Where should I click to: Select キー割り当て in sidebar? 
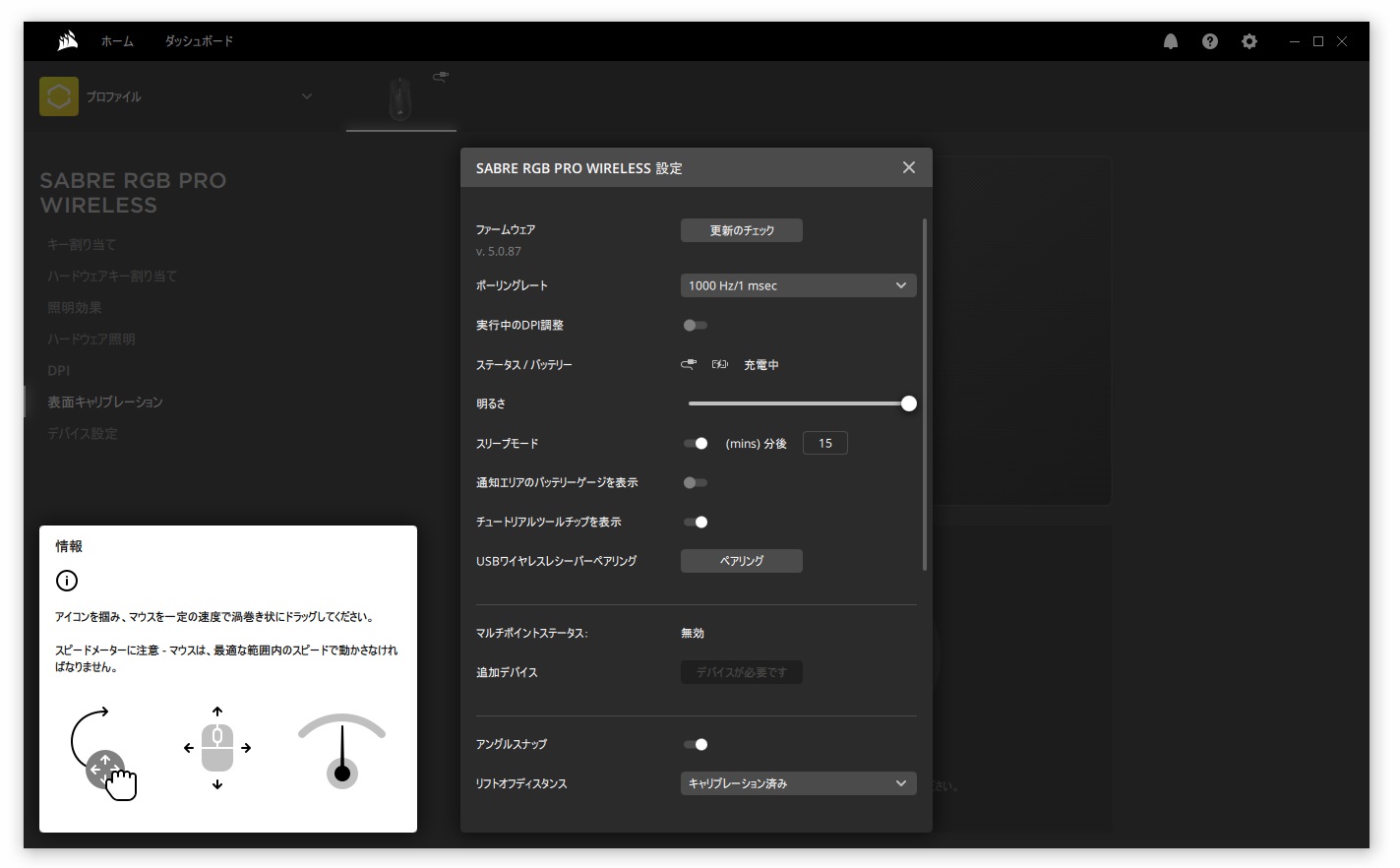[82, 244]
